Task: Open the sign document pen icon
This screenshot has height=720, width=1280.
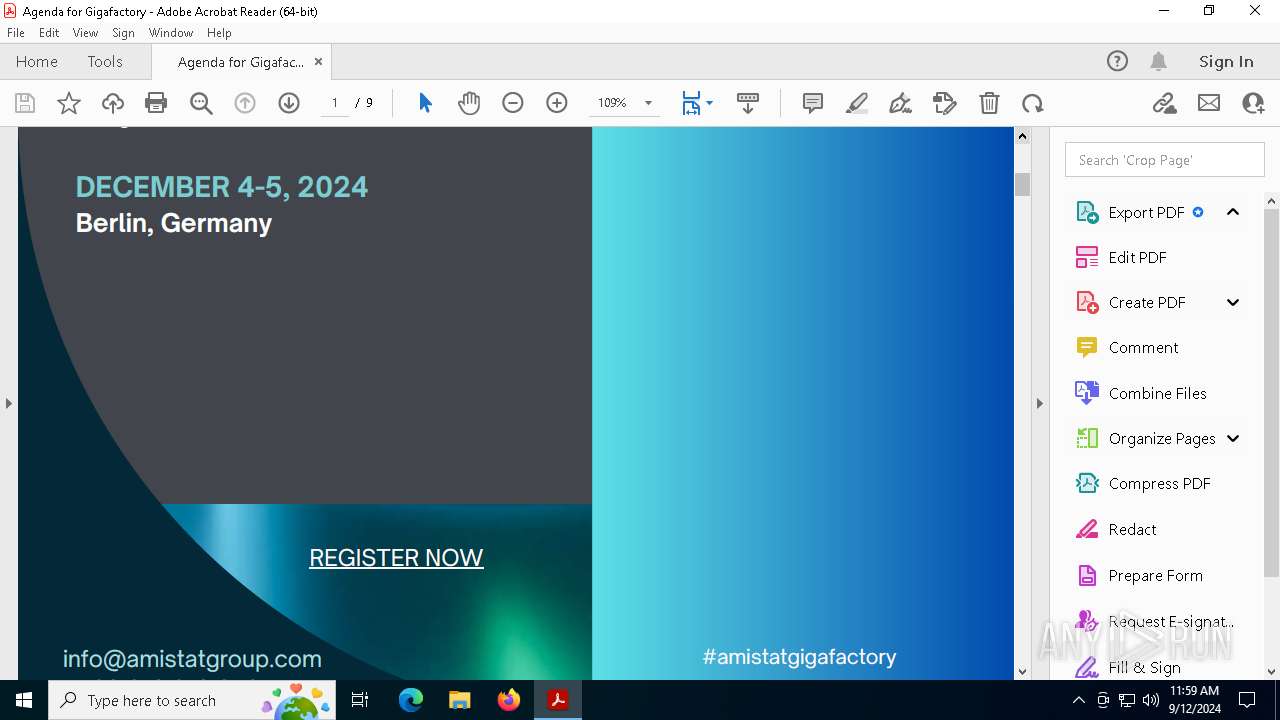Action: point(900,103)
